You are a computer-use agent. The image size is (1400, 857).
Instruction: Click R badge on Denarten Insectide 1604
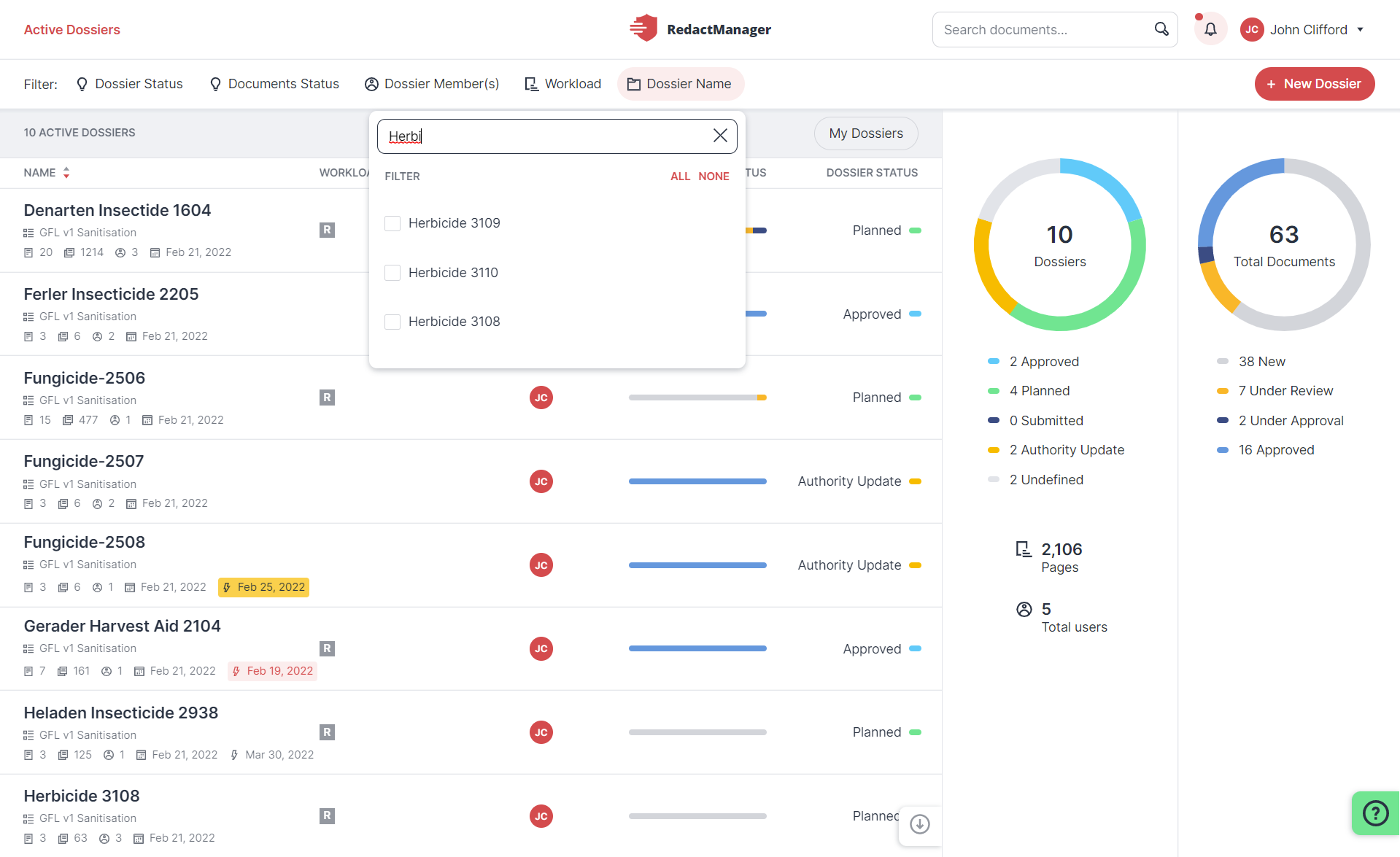(327, 230)
